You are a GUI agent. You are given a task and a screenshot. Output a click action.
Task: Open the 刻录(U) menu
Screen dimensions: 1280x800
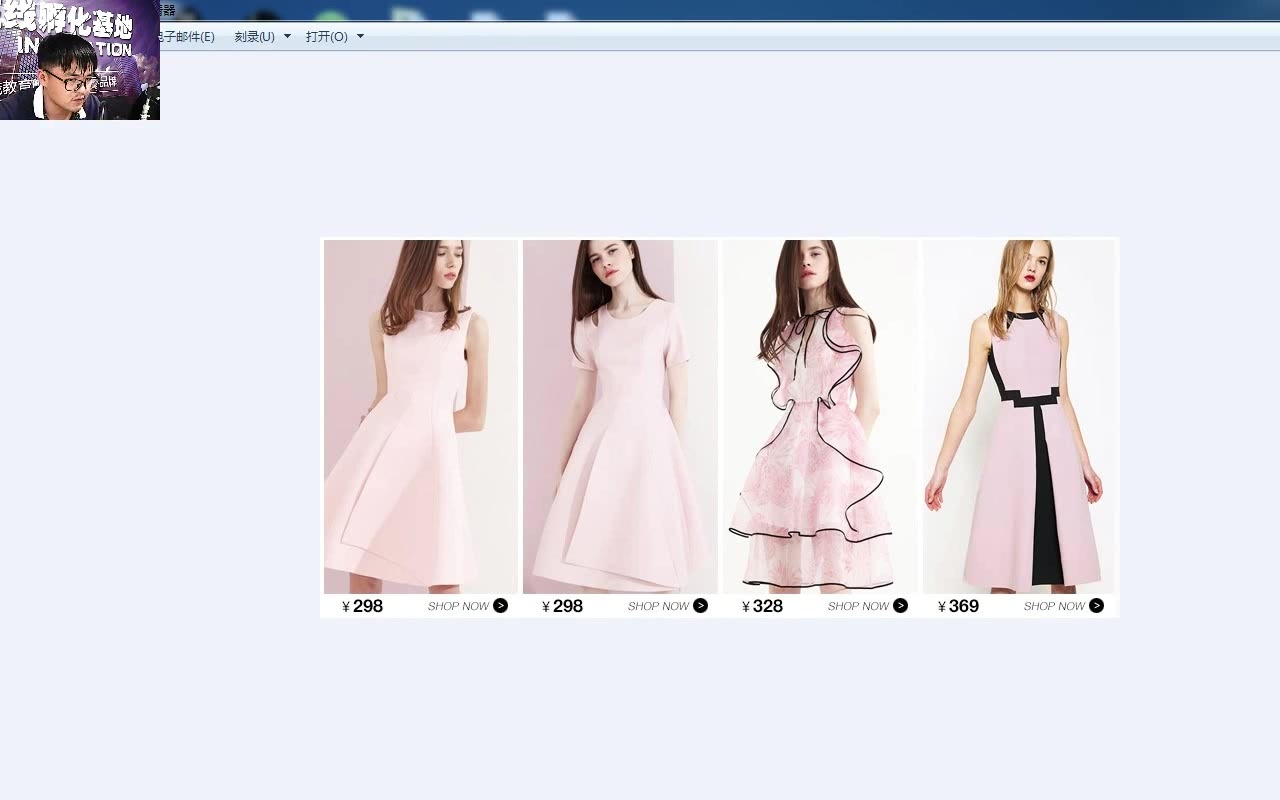254,37
